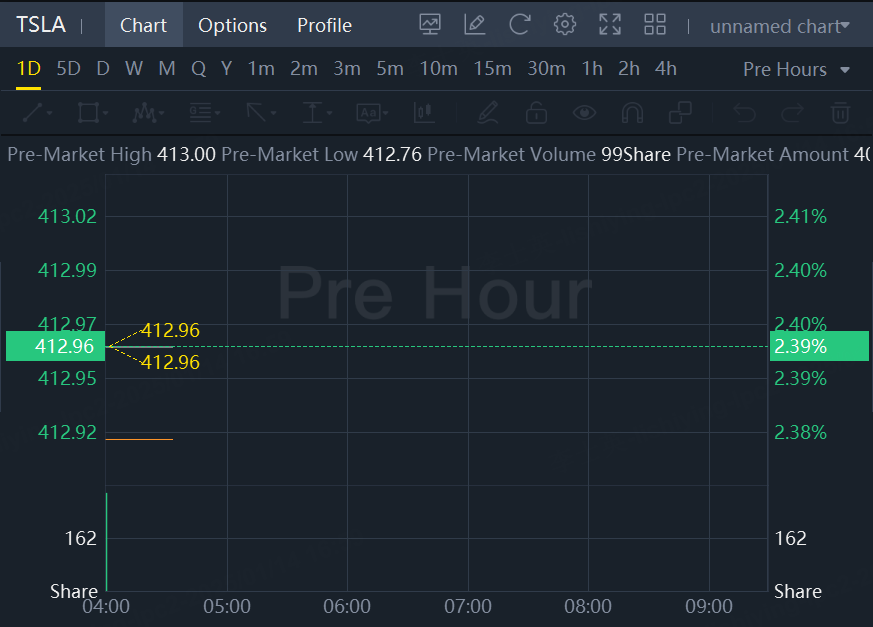
Task: Open the Pre Hours session dropdown
Action: [797, 70]
